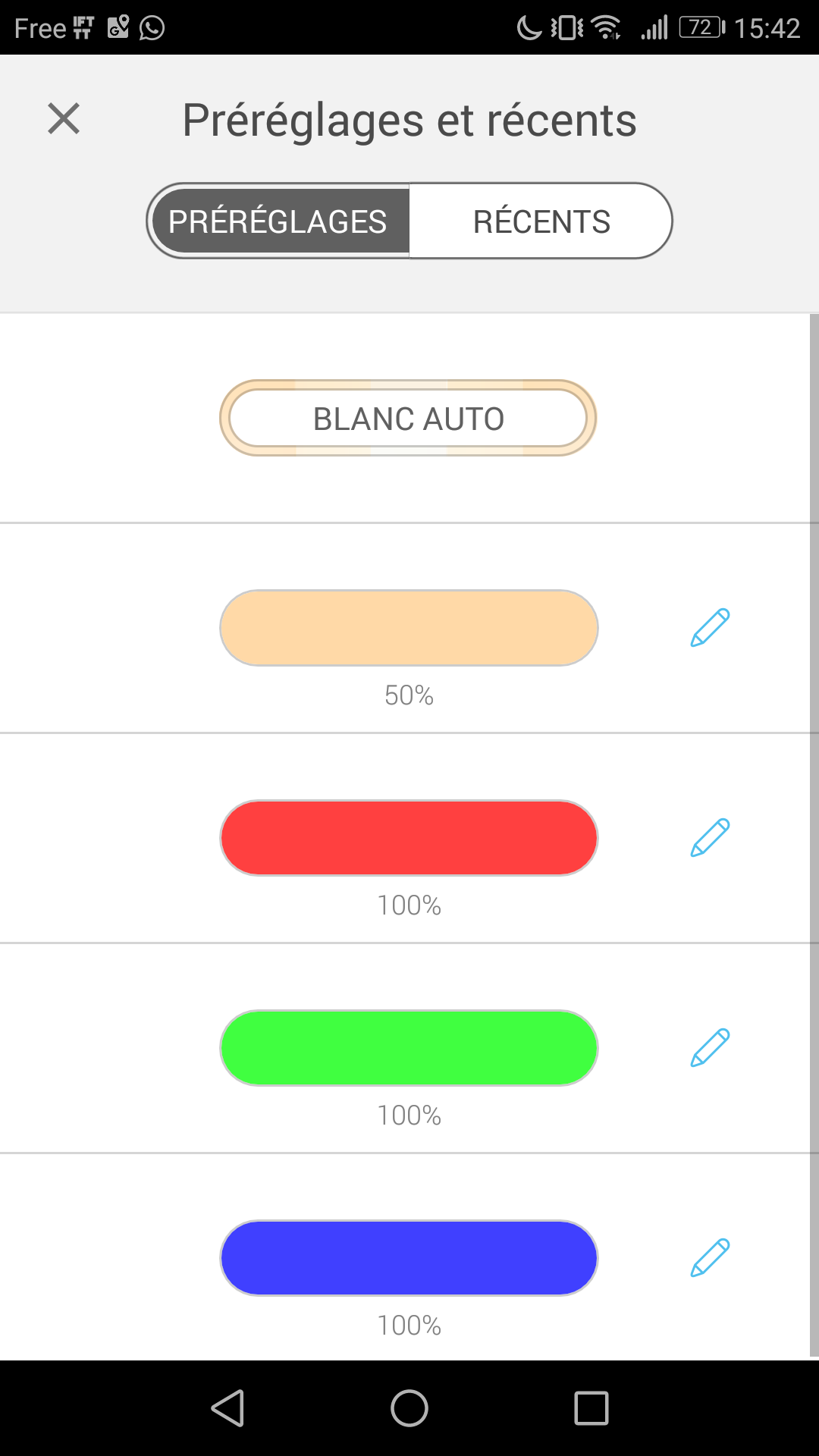Viewport: 819px width, 1456px height.
Task: Tap the maps notification icon in status bar
Action: pyautogui.click(x=118, y=27)
